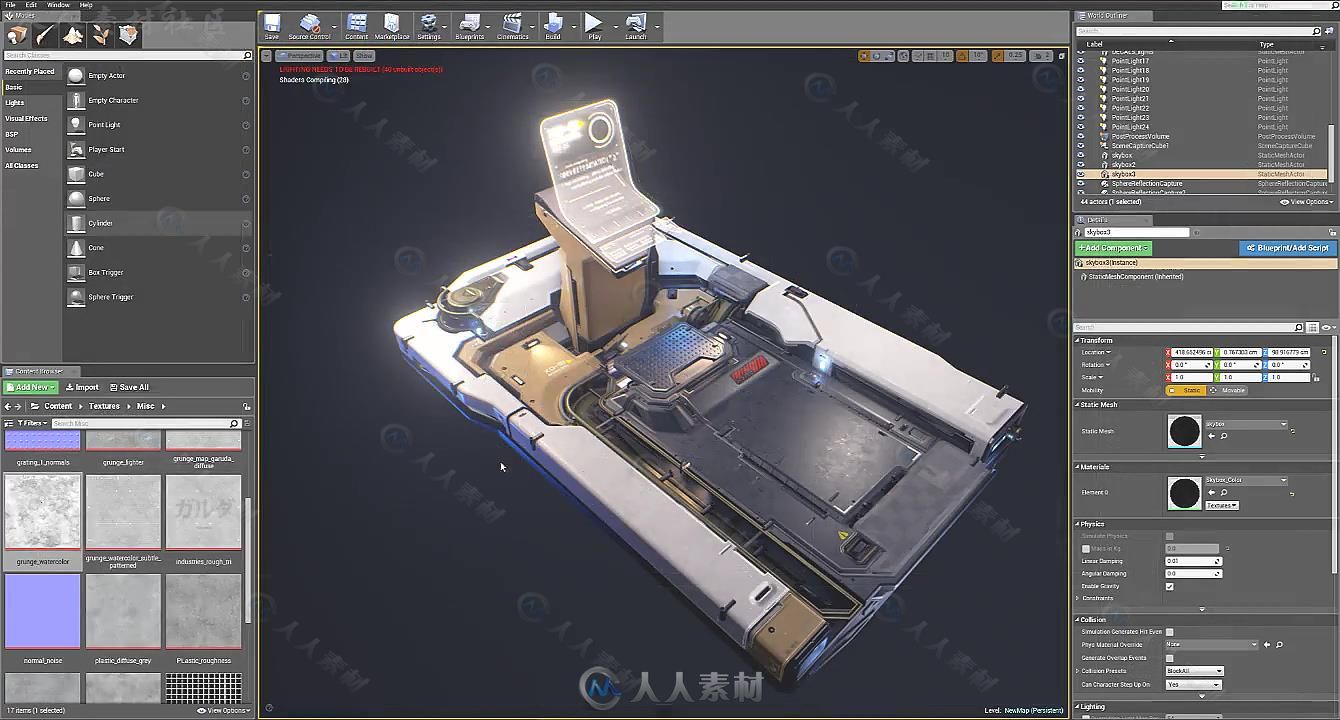
Task: Open Content Browser Filters dropdown
Action: click(31, 423)
